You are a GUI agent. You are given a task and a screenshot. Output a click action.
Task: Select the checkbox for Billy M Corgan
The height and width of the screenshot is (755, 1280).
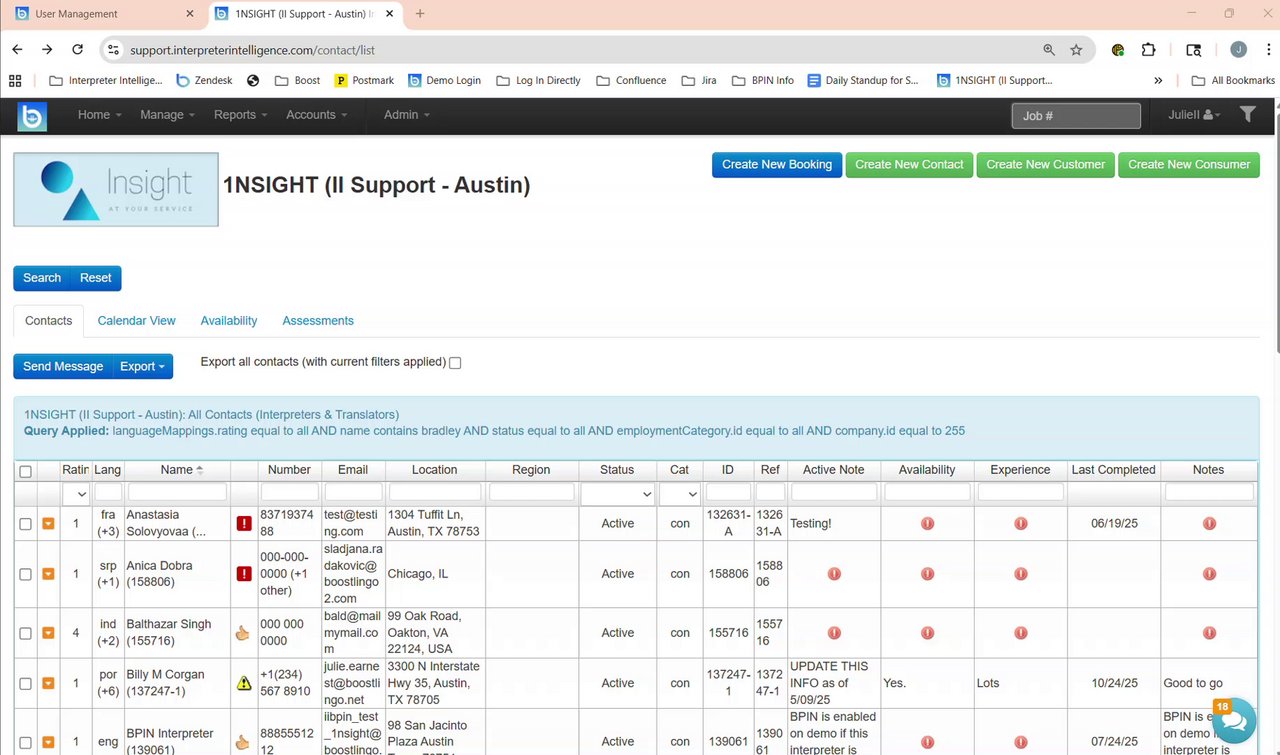click(26, 684)
